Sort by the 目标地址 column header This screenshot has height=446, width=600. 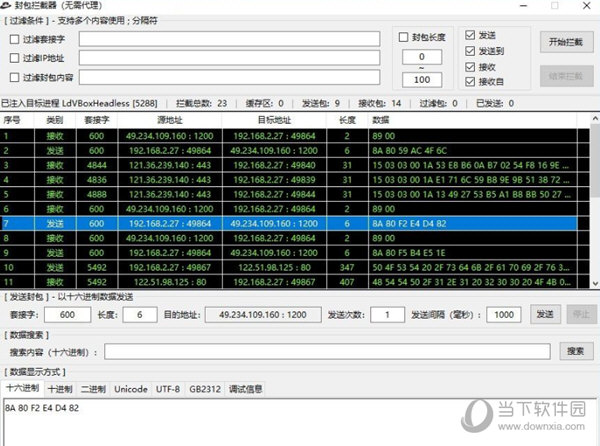click(x=274, y=120)
